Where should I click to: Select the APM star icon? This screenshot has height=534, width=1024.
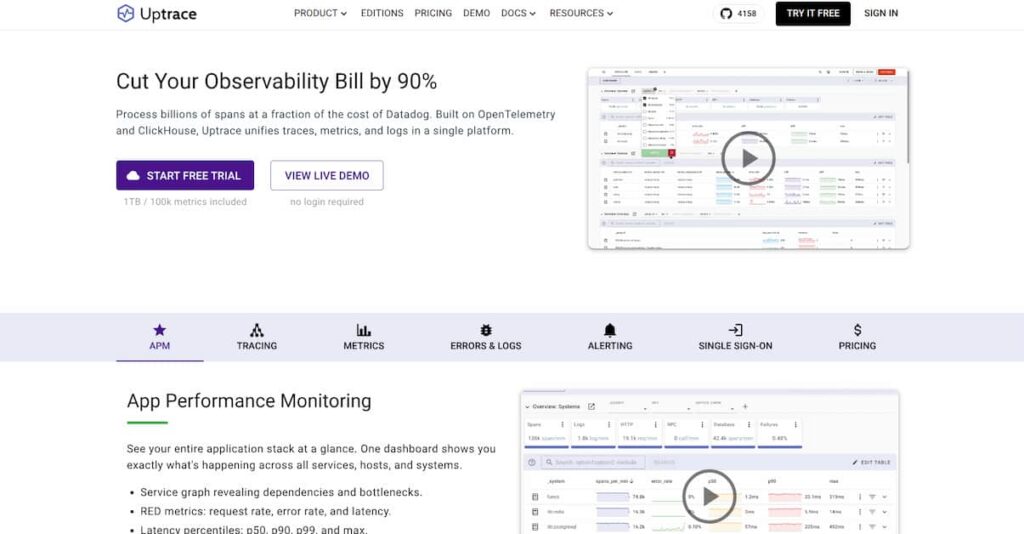(x=159, y=330)
